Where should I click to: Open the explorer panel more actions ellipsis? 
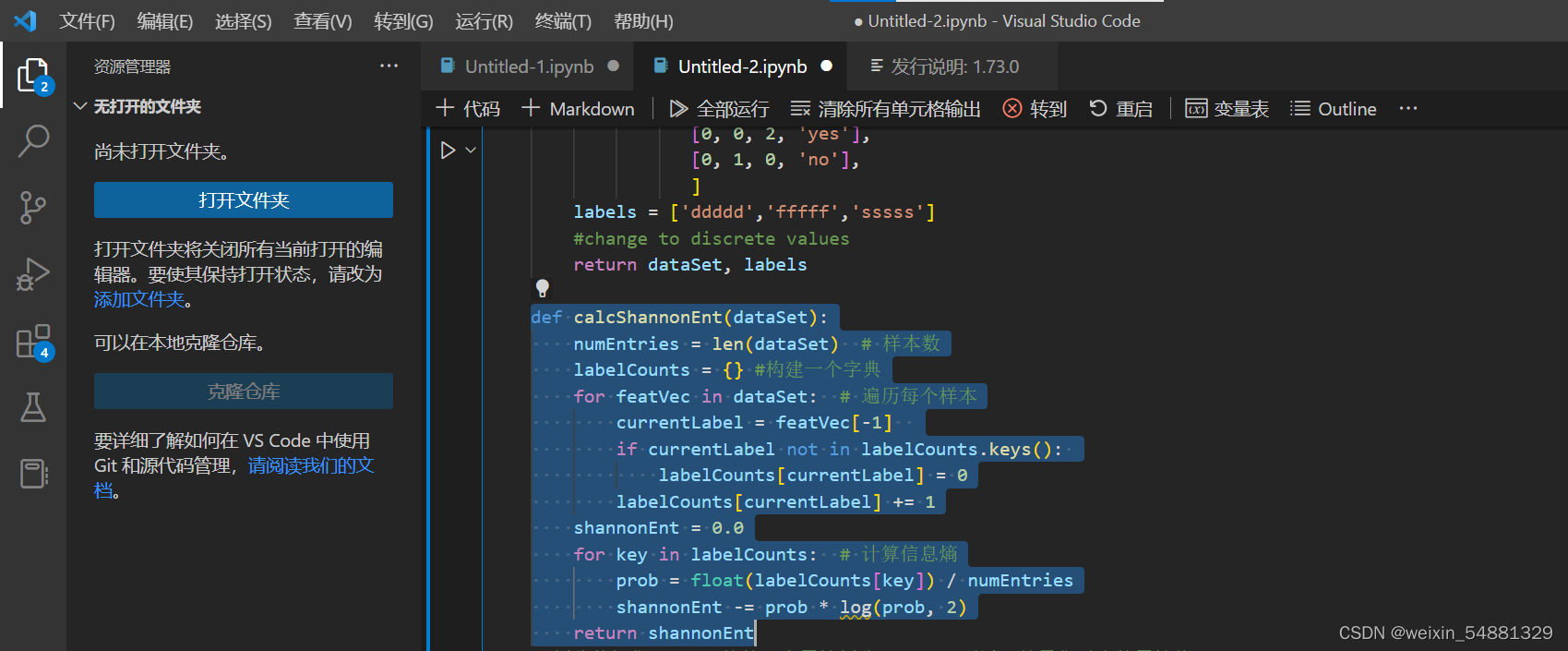click(389, 66)
